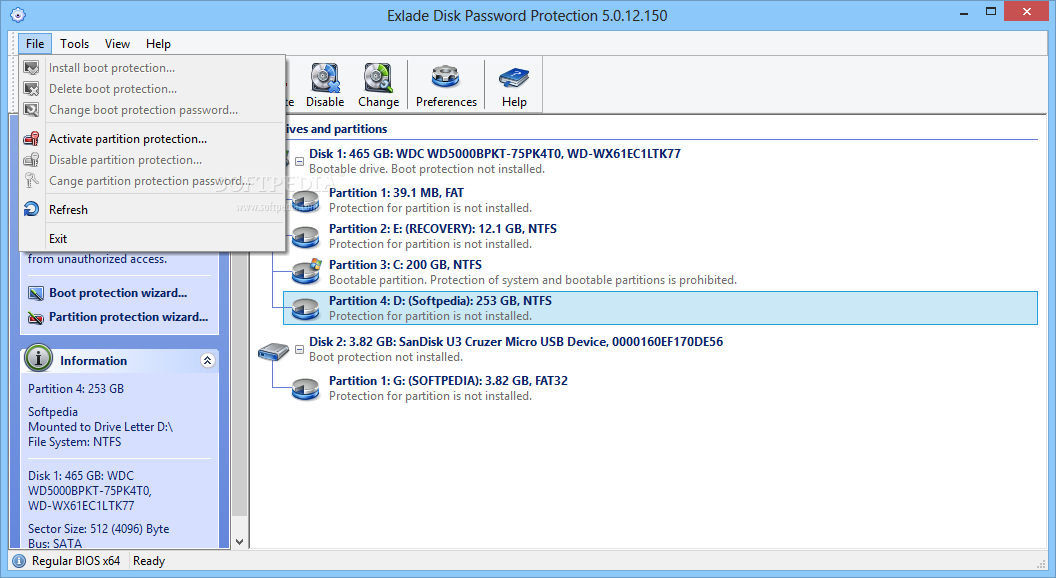This screenshot has height=578, width=1056.
Task: Click 'File System: NTFS' info text
Action: tap(75, 442)
